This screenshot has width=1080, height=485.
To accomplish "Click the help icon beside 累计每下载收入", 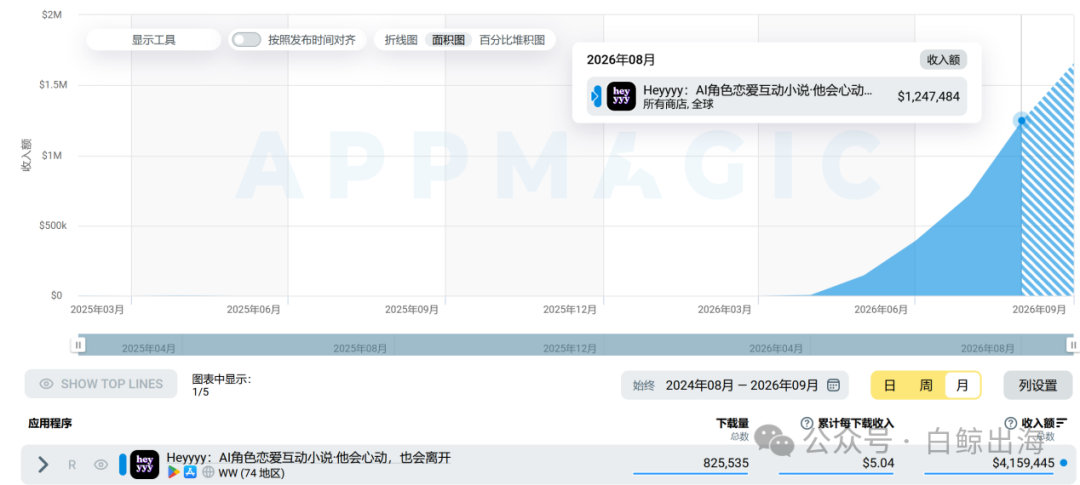I will tap(807, 423).
